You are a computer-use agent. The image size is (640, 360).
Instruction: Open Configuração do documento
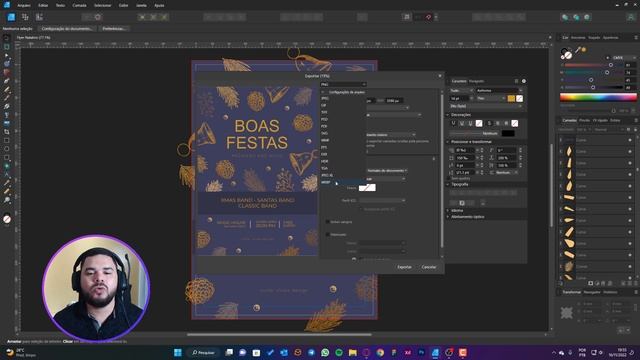click(x=68, y=29)
